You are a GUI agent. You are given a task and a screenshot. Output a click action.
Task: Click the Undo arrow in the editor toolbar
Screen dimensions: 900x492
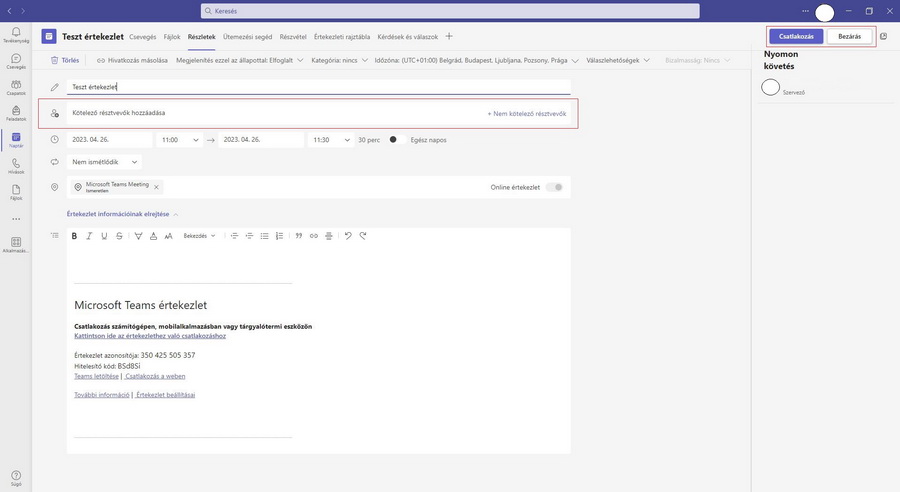pyautogui.click(x=347, y=236)
